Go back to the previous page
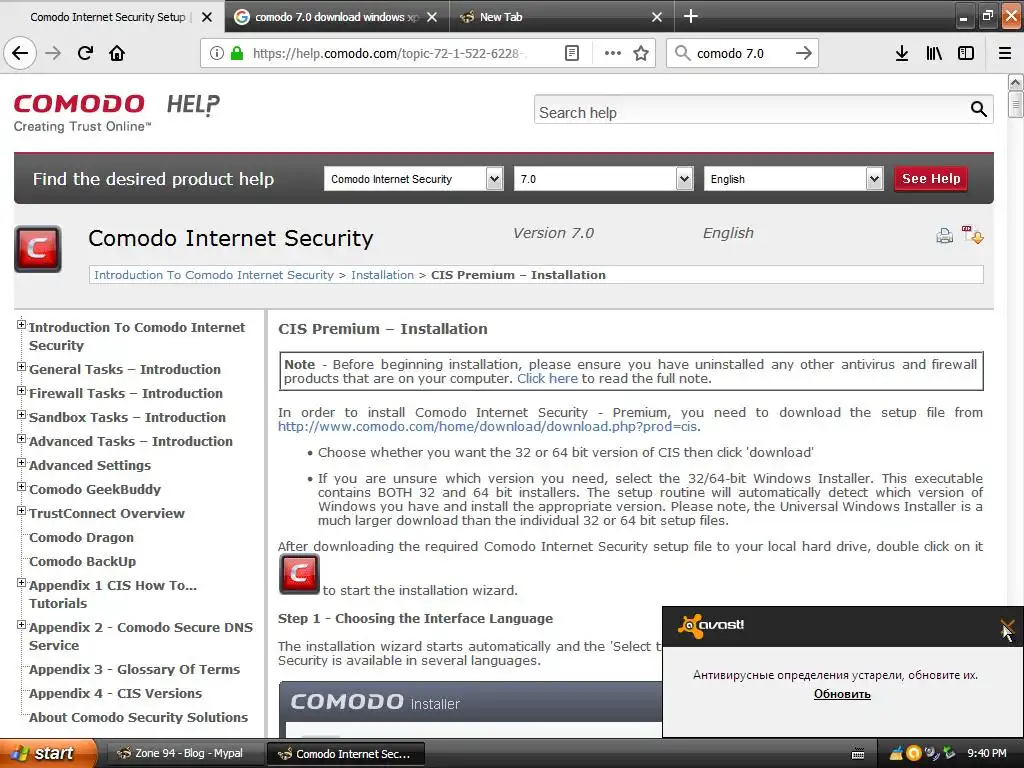Viewport: 1024px width, 768px height. (x=20, y=53)
